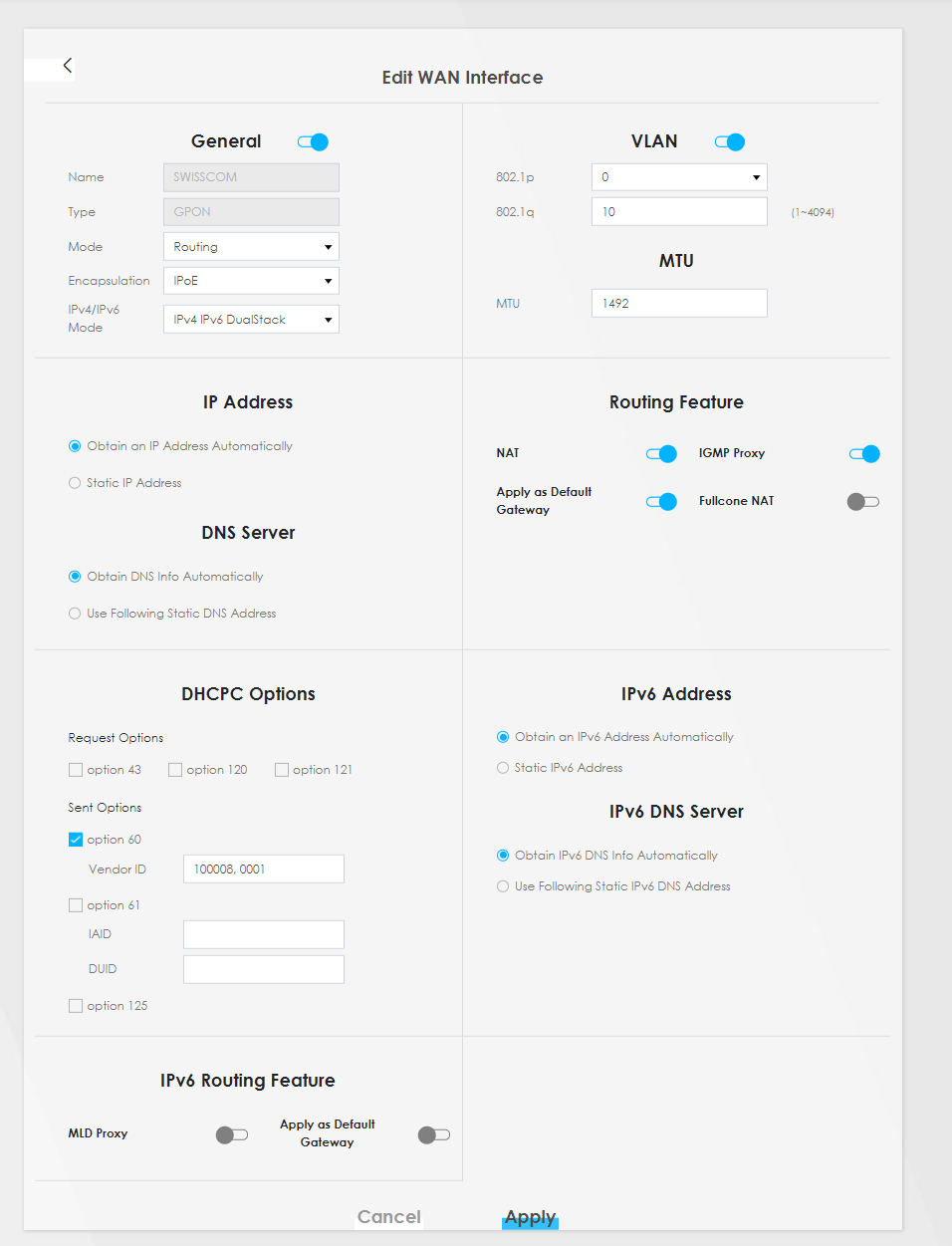The image size is (952, 1246).
Task: Toggle the General switch off
Action: click(x=313, y=142)
